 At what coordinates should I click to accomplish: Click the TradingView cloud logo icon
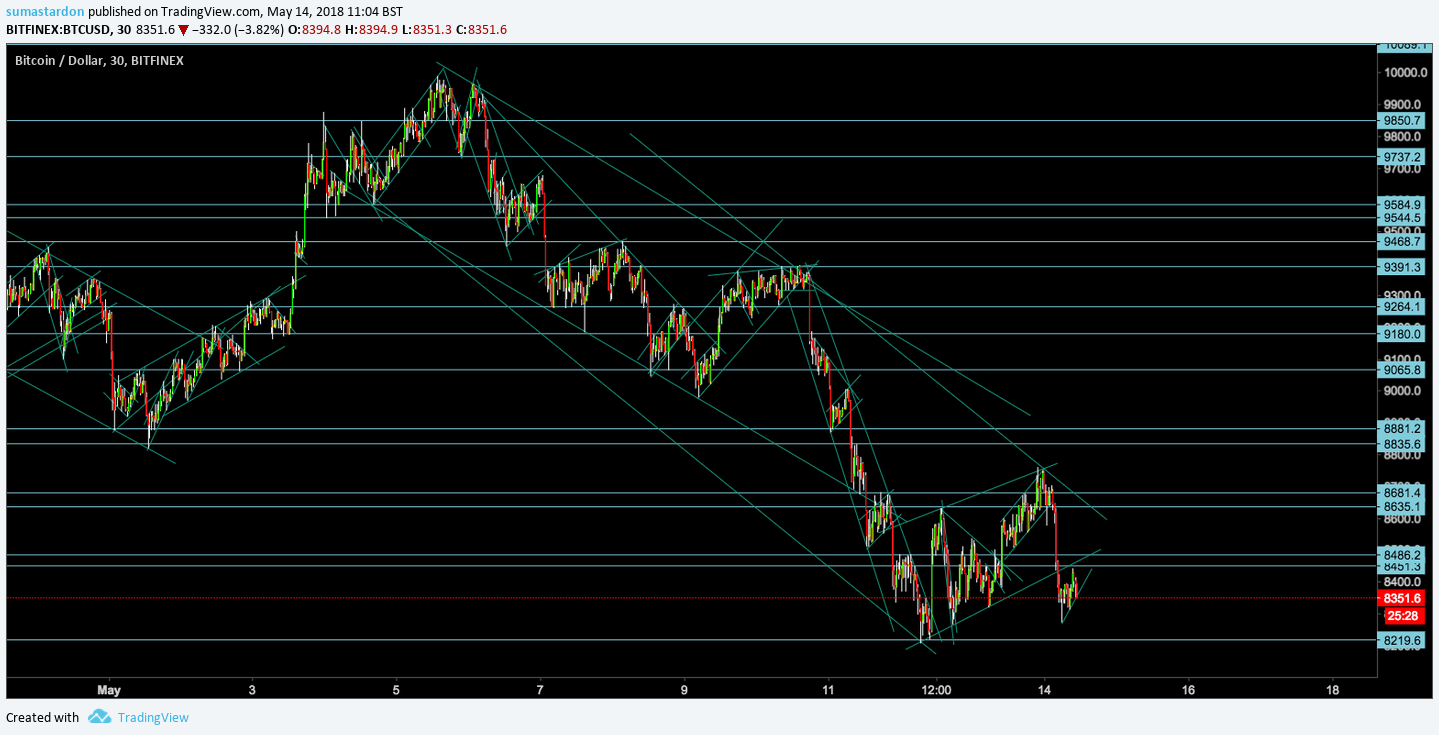point(98,716)
